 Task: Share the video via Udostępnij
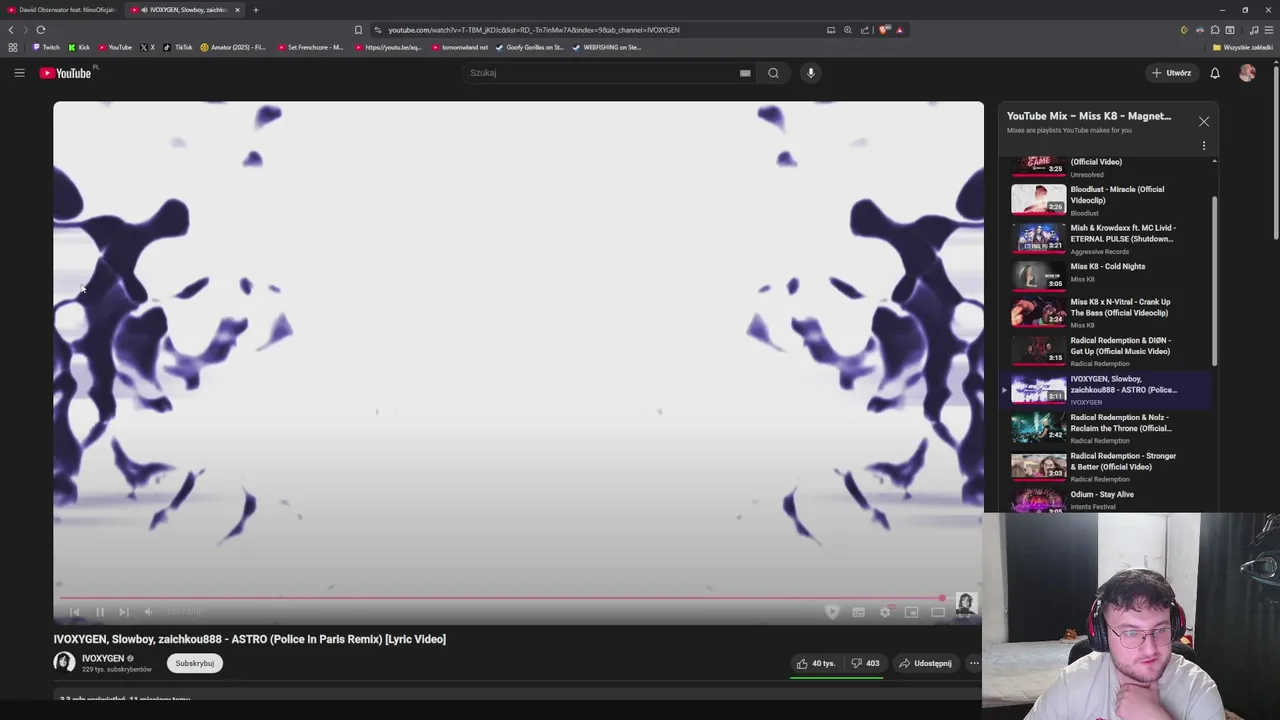click(x=926, y=663)
